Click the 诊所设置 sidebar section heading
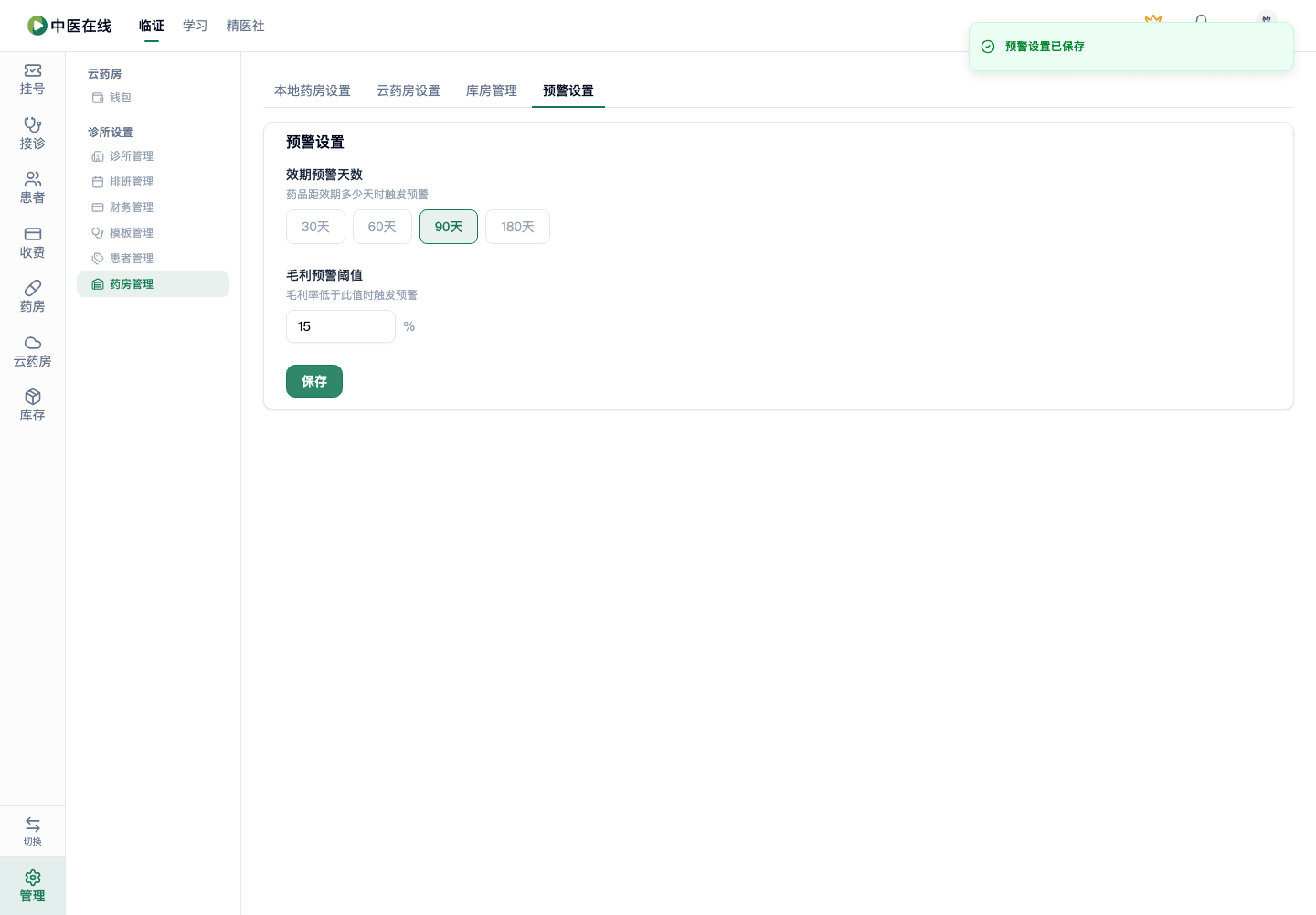 (x=111, y=133)
